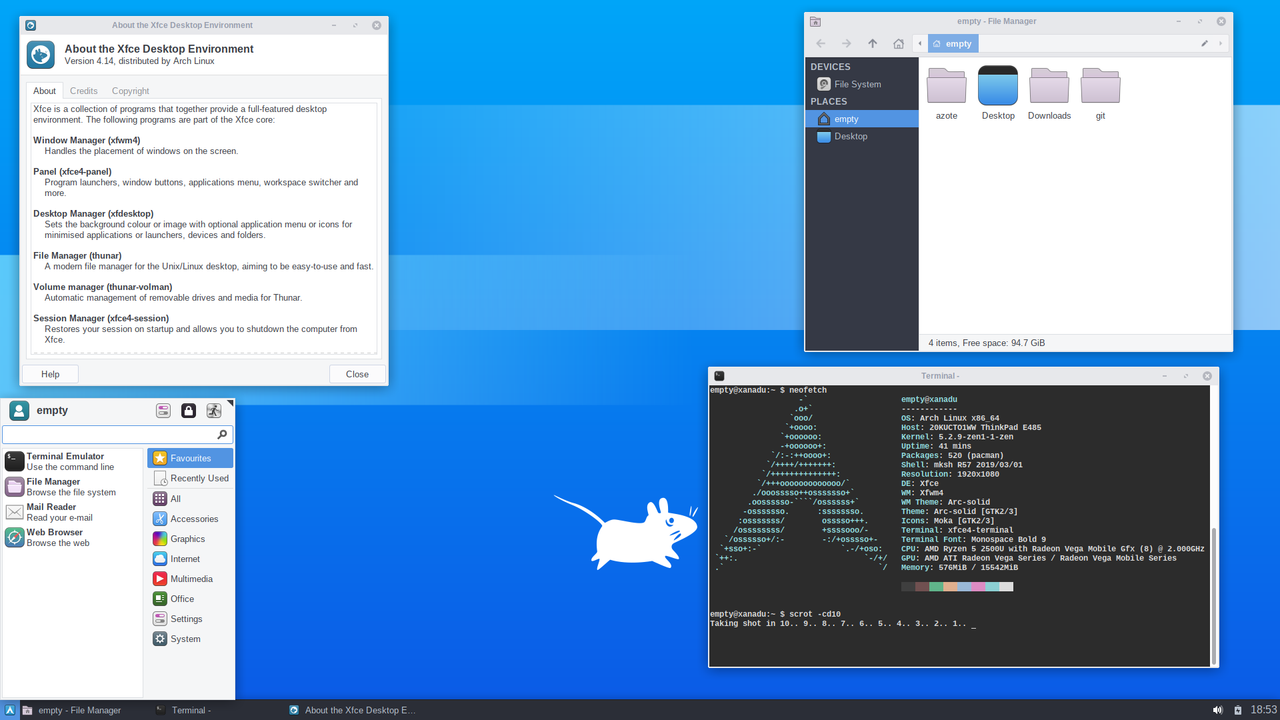The width and height of the screenshot is (1280, 720).
Task: Click the menu resize corner triangle
Action: coord(231,402)
